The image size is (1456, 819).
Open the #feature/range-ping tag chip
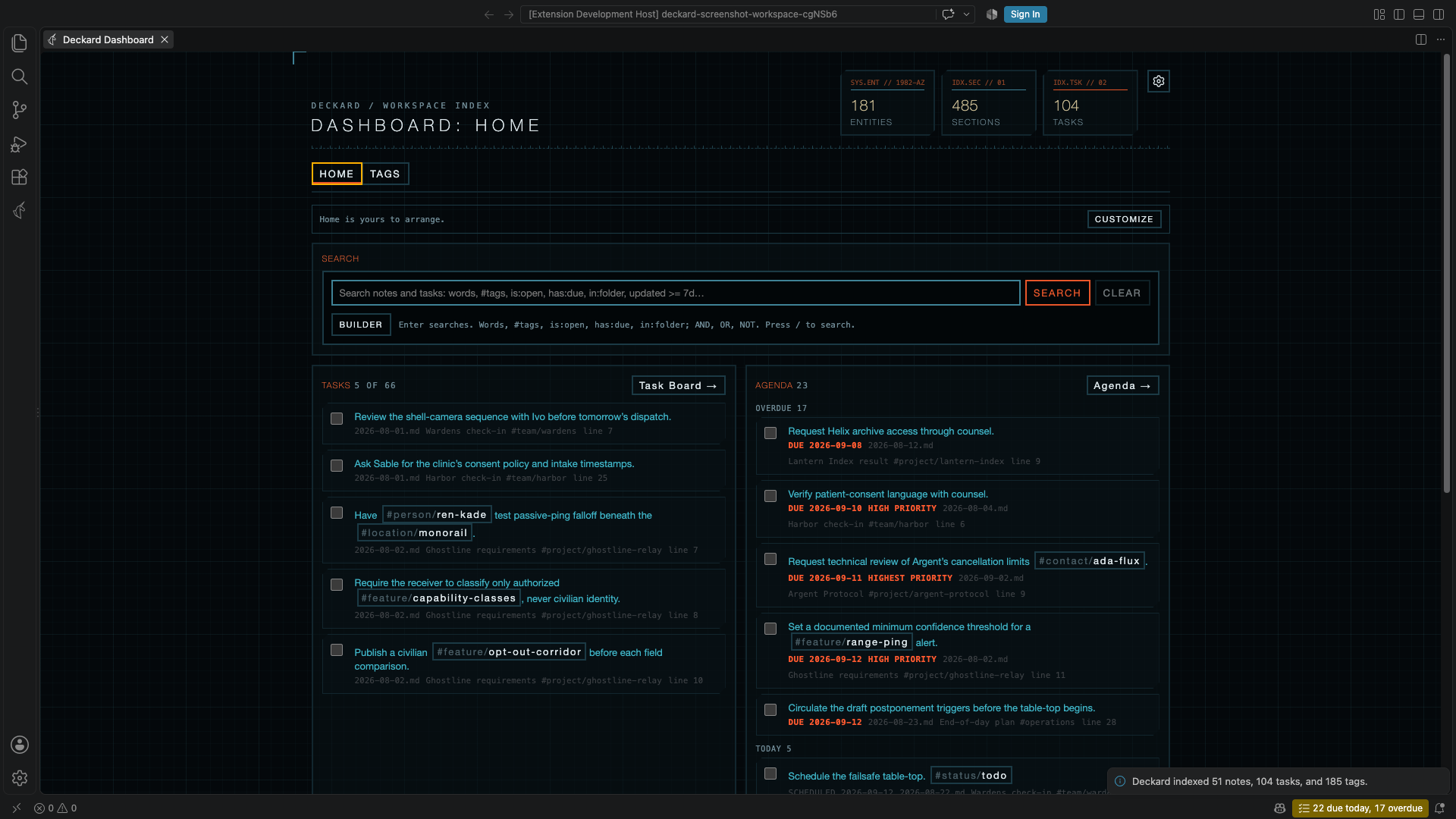point(852,642)
